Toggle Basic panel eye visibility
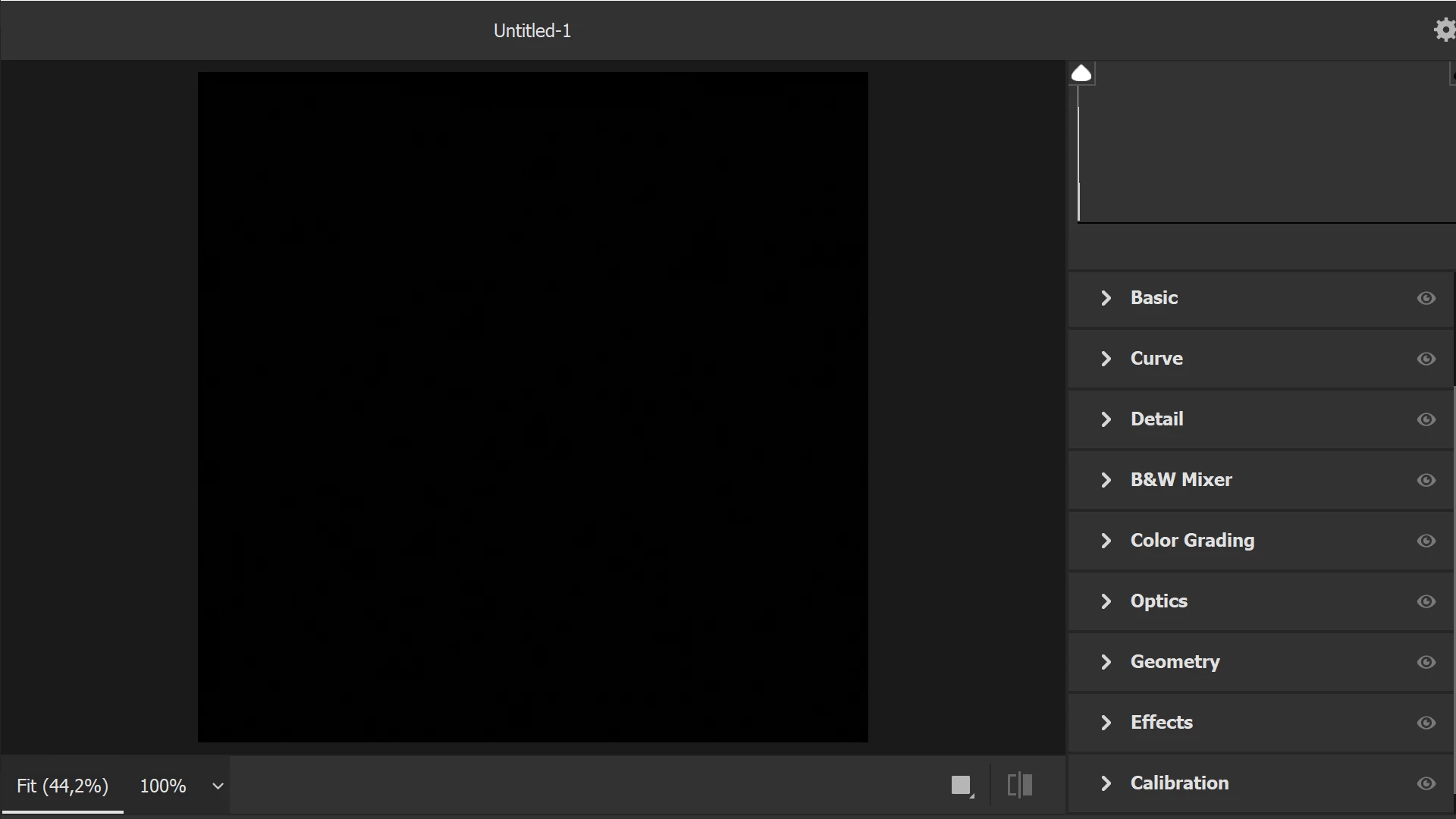The width and height of the screenshot is (1456, 819). coord(1426,298)
